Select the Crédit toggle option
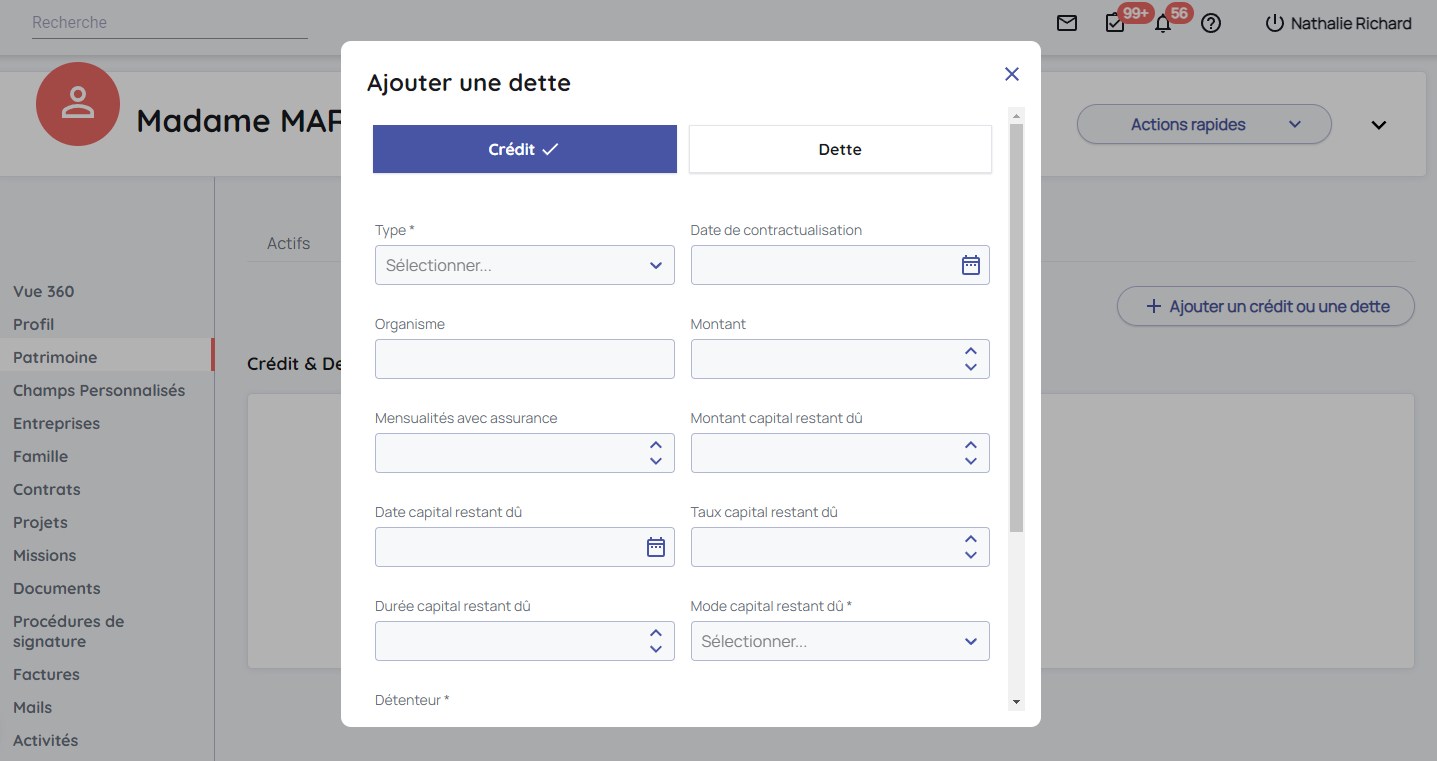 coord(524,149)
